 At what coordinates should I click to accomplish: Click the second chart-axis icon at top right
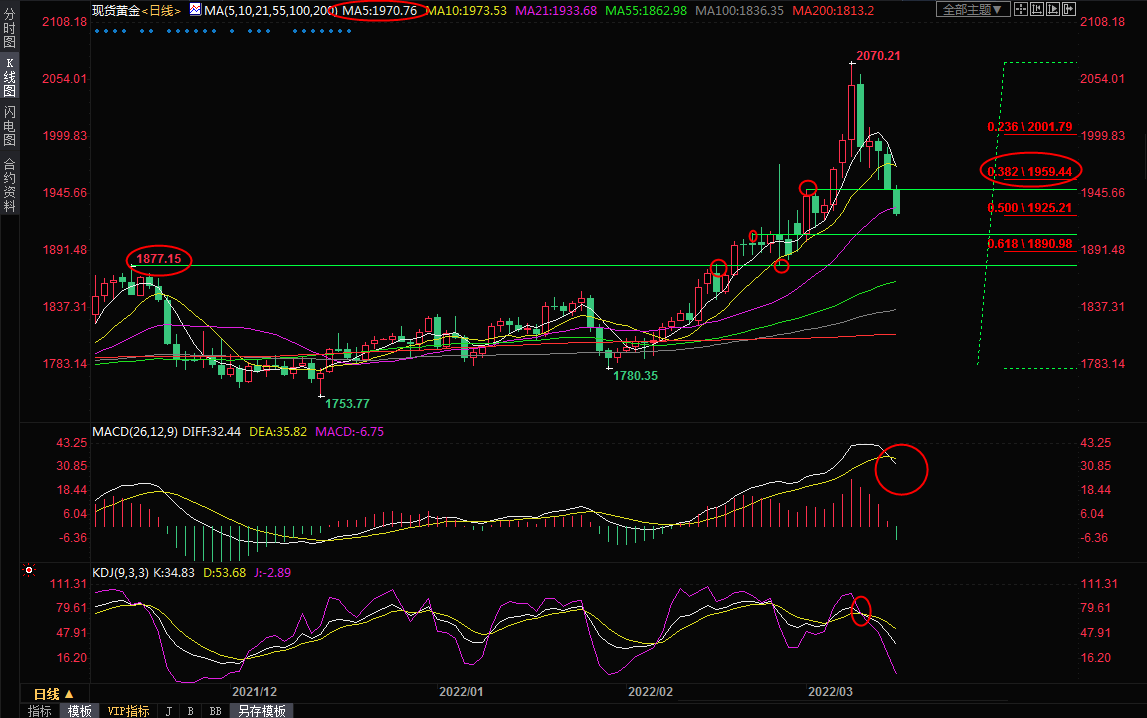pyautogui.click(x=1037, y=9)
